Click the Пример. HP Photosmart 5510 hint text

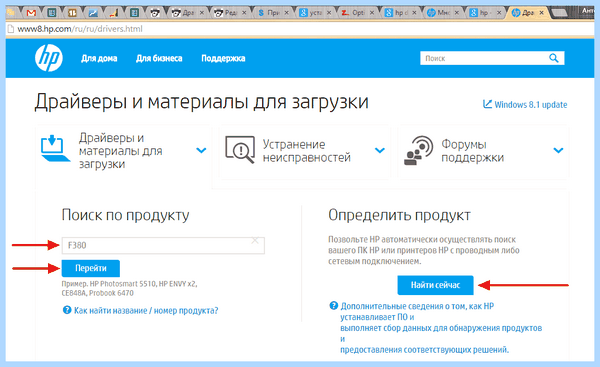click(x=129, y=289)
